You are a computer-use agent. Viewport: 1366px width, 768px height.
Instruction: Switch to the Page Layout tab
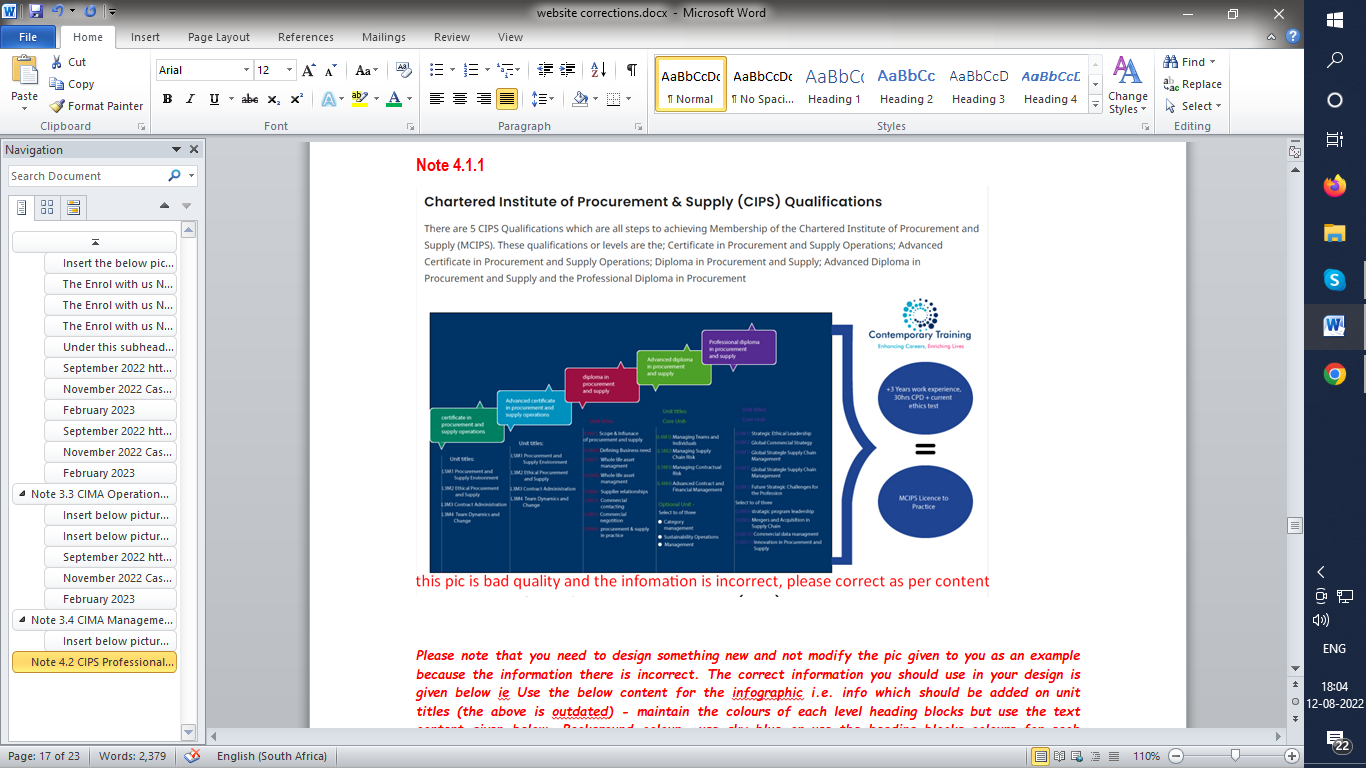coord(218,37)
